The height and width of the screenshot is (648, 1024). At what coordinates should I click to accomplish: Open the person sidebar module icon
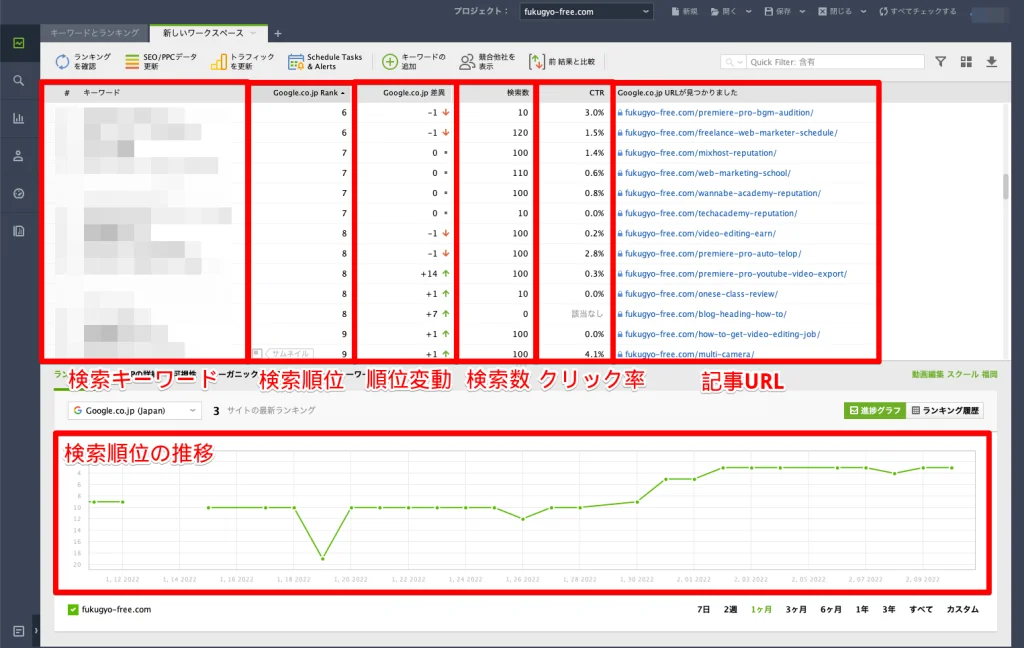19,156
